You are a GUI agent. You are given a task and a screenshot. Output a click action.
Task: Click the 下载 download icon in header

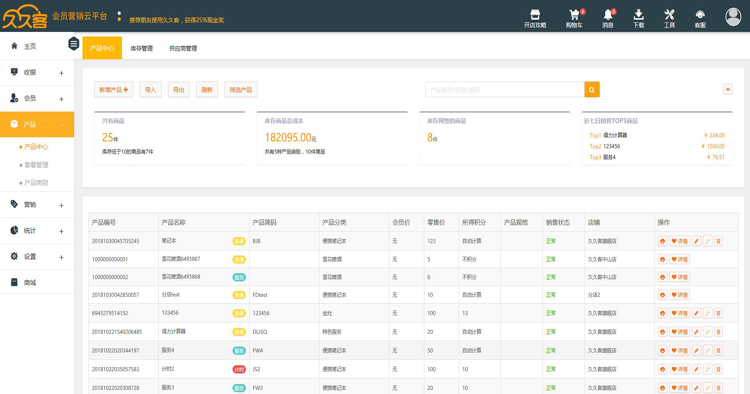[638, 18]
